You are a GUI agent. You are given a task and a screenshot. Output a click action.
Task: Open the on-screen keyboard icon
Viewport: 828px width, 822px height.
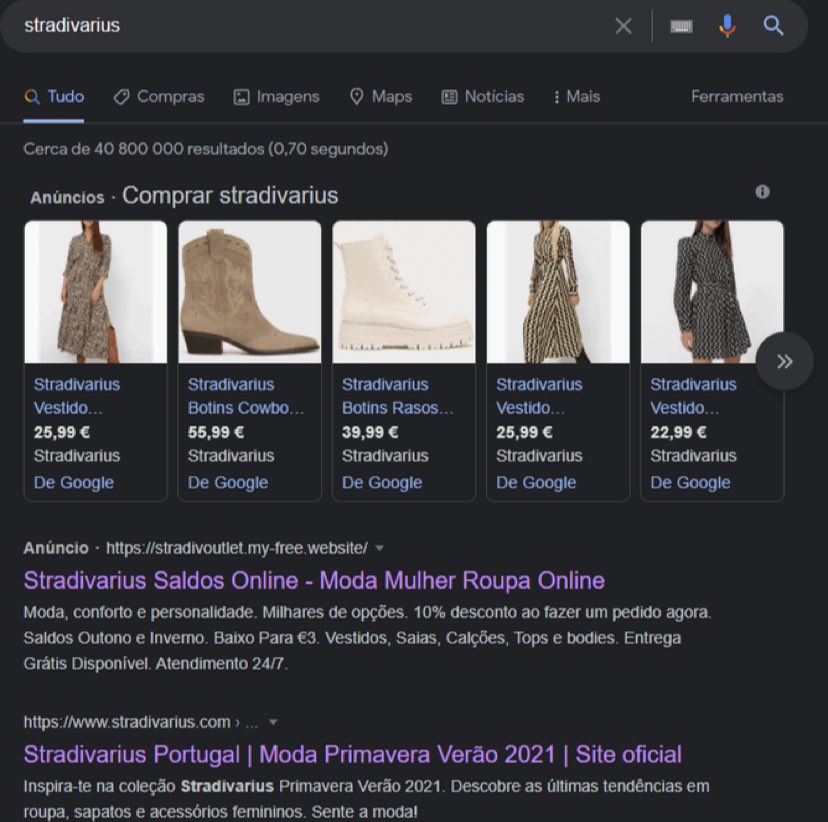(x=681, y=26)
